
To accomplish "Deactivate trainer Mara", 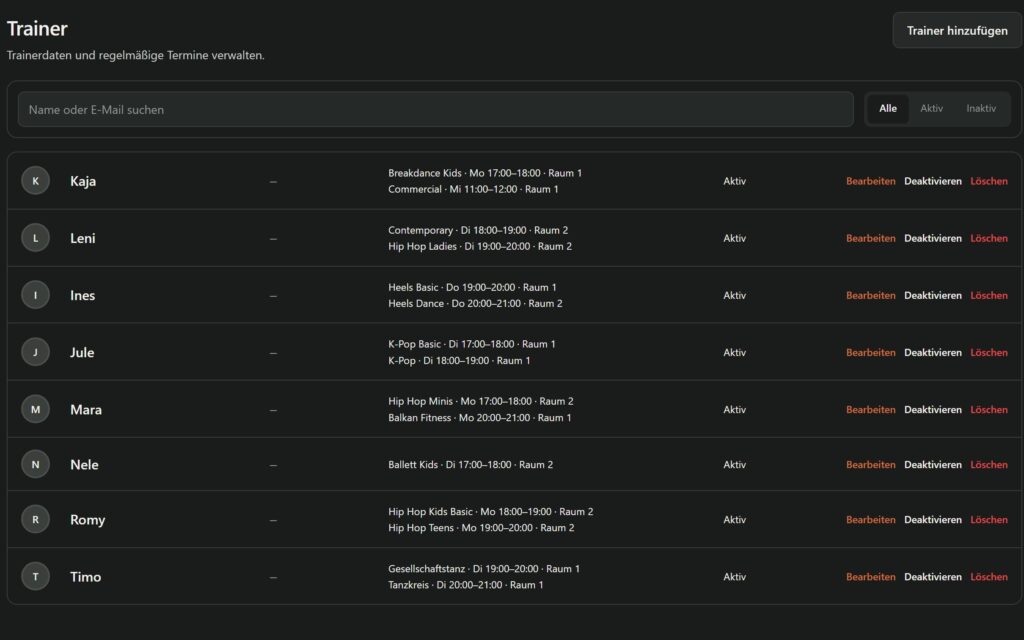I will pos(933,409).
